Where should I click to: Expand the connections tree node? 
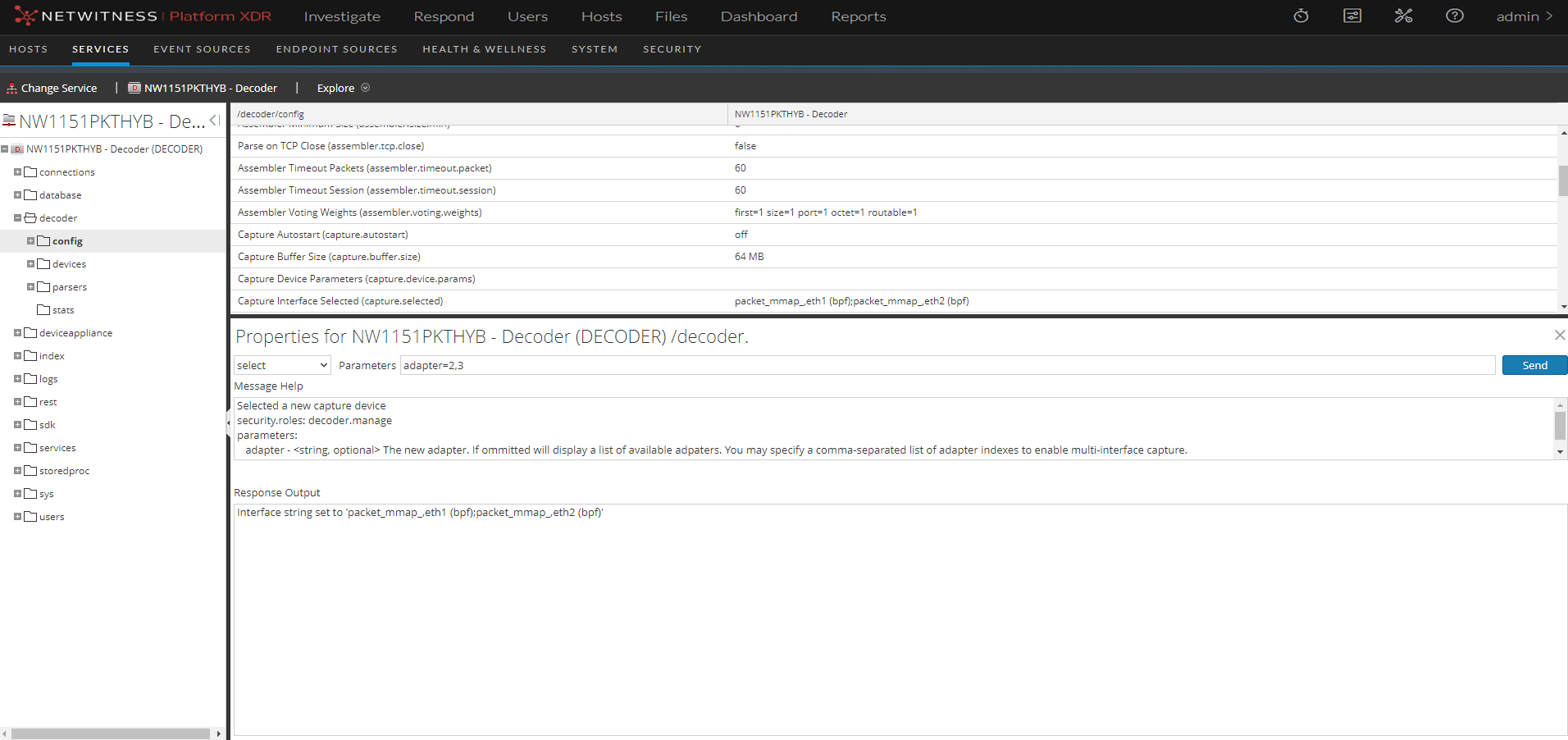(x=17, y=171)
